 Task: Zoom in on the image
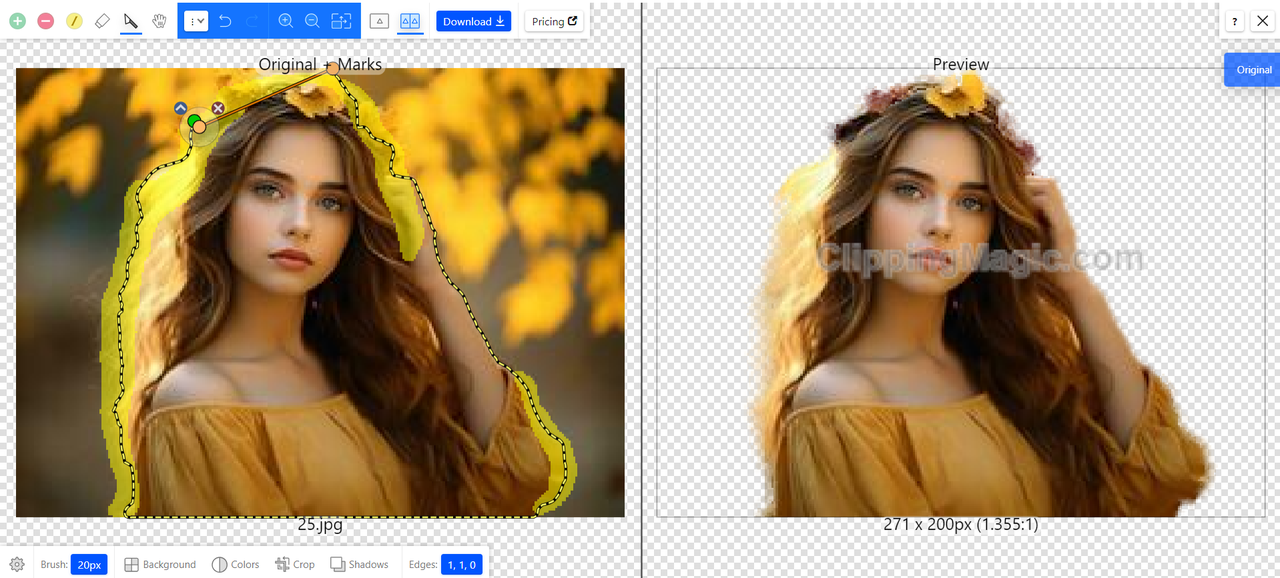[285, 21]
